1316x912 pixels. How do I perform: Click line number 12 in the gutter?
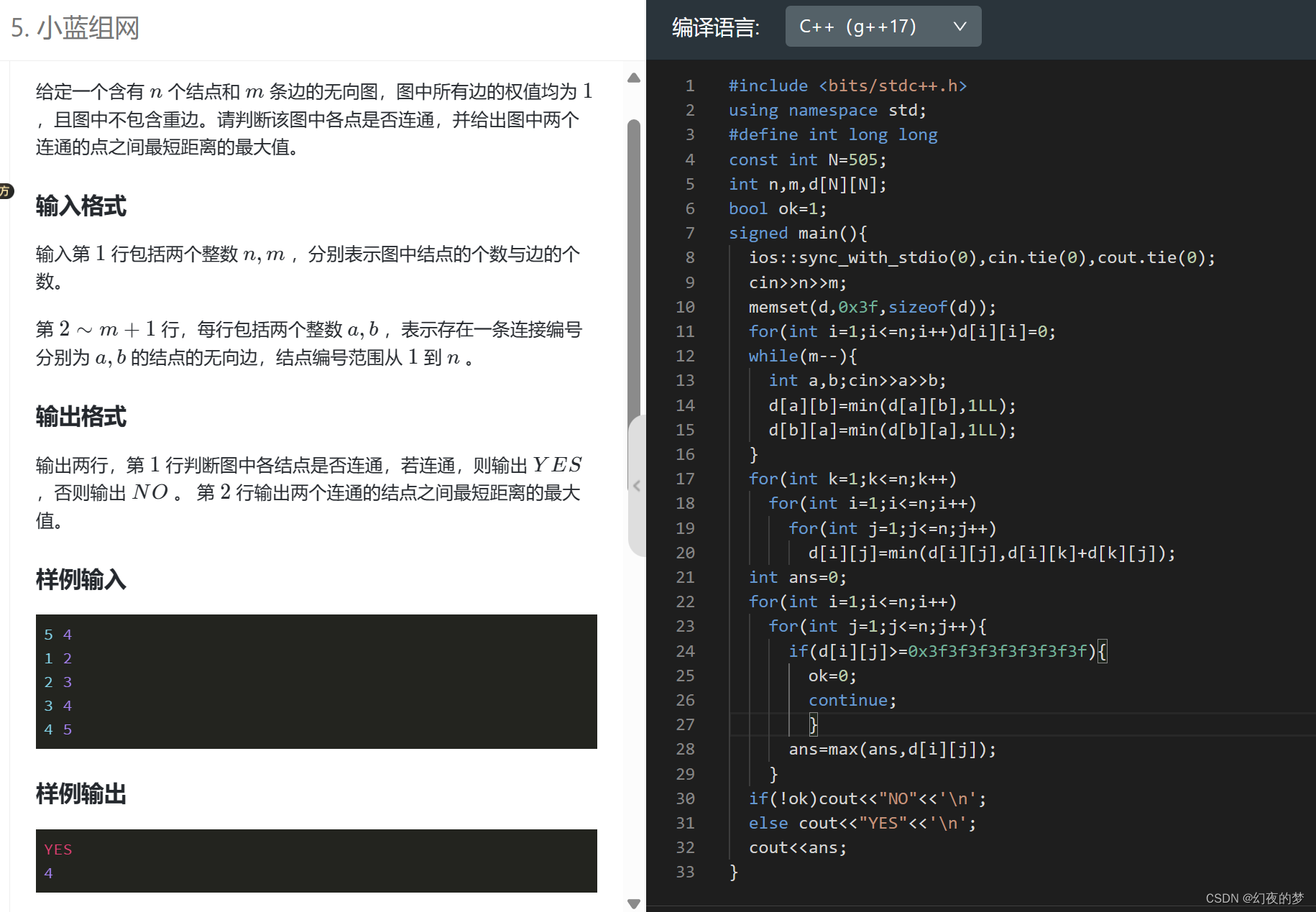(x=685, y=356)
